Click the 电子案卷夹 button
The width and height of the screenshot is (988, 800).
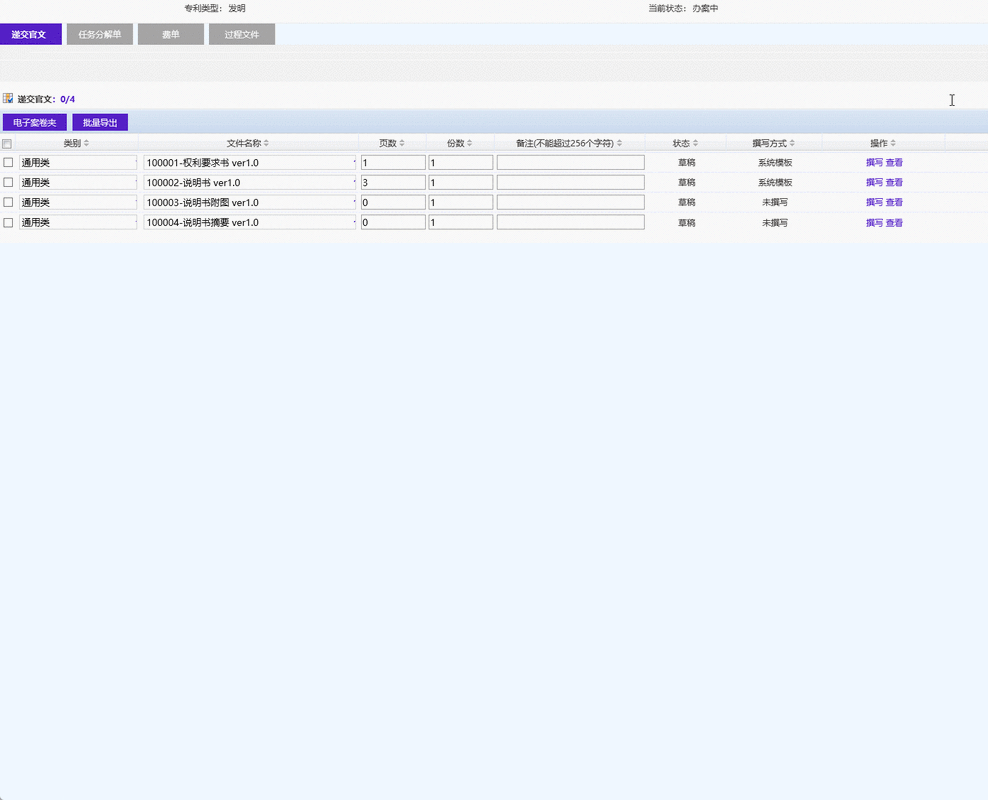(34, 122)
